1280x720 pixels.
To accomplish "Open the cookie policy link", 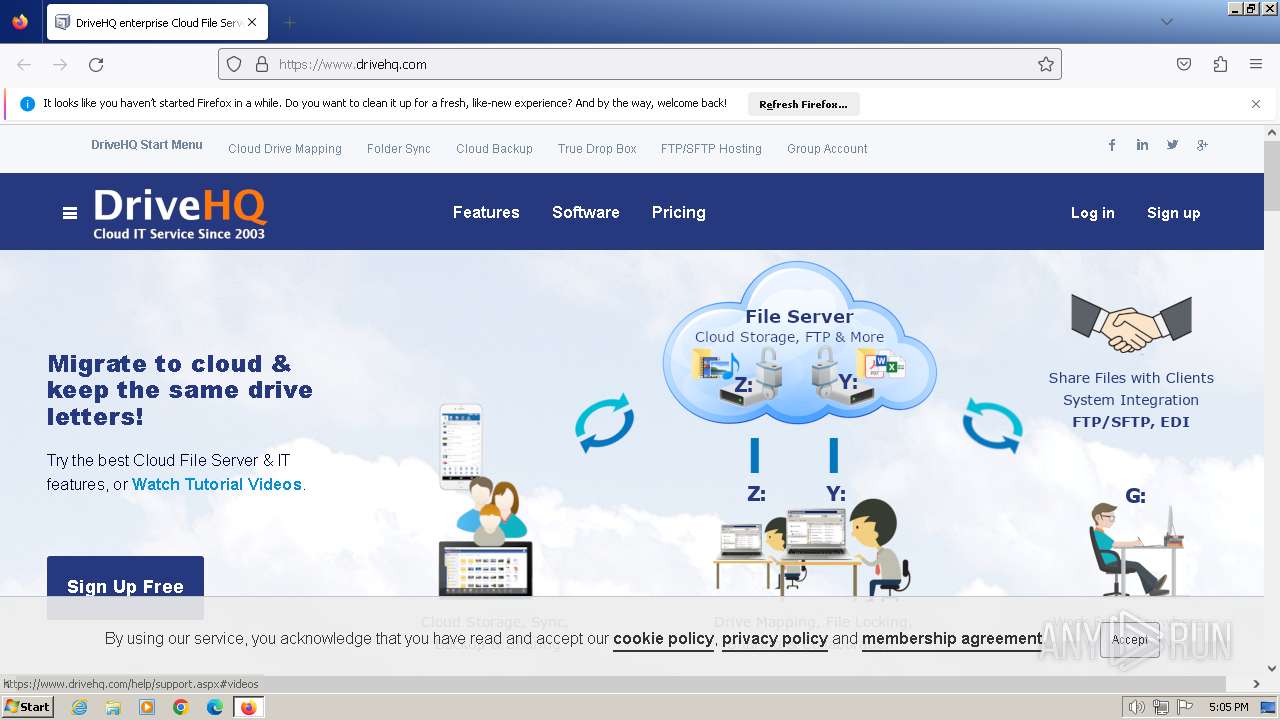I will coord(663,639).
